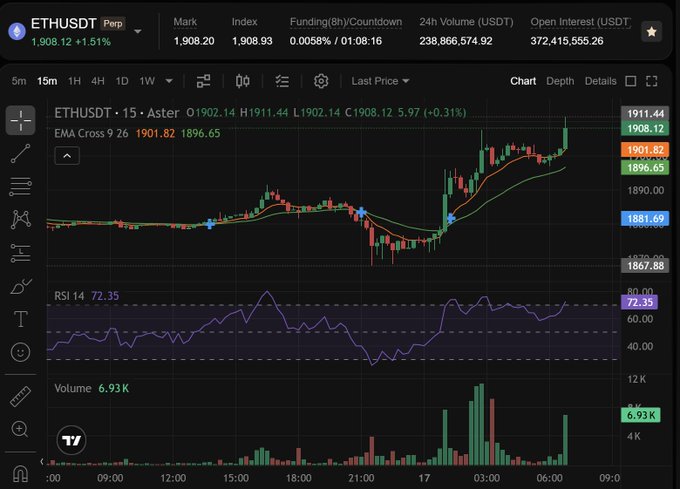Click the Open Interest (USDT) label

click(x=580, y=22)
